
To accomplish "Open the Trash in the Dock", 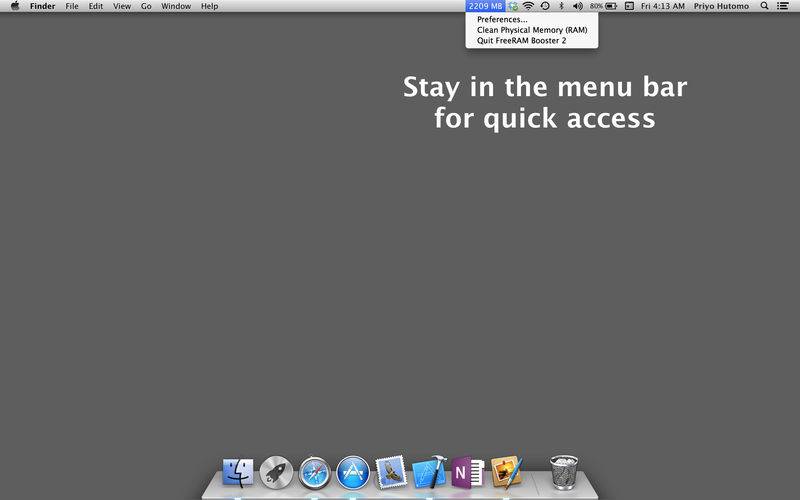I will click(x=564, y=472).
